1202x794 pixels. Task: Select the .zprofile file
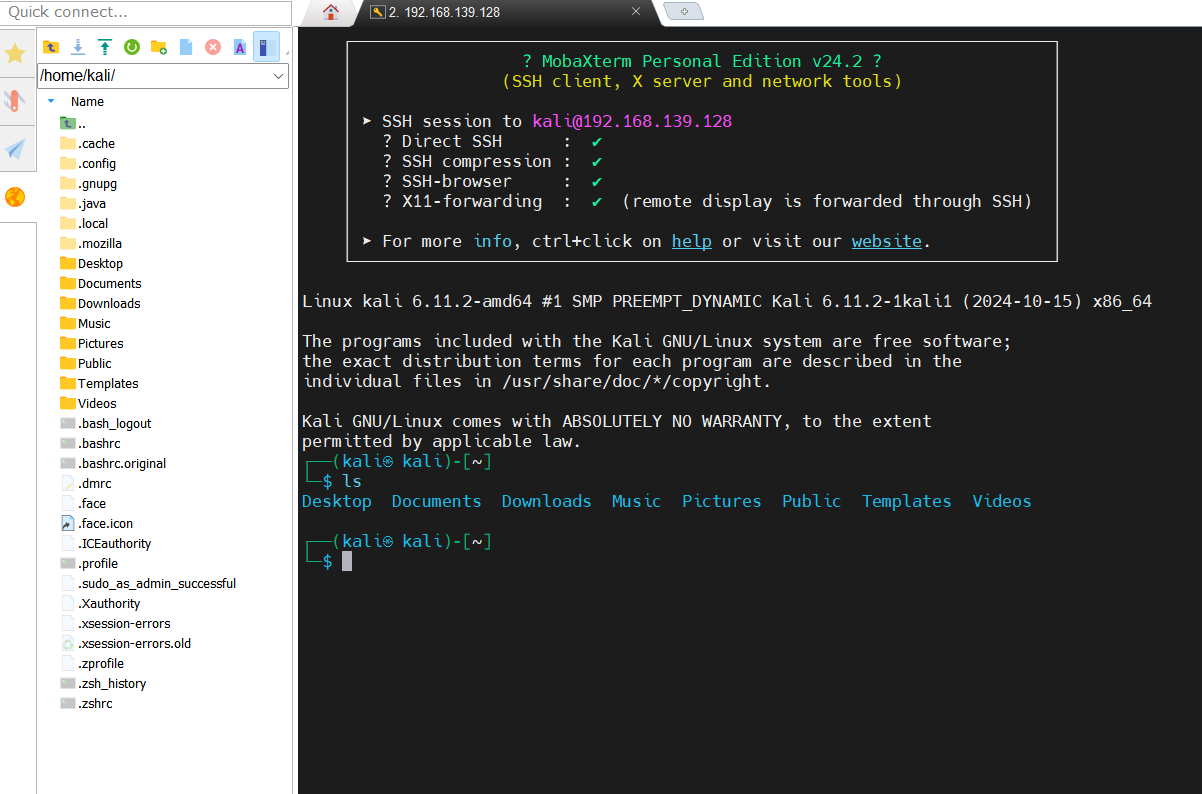coord(92,664)
